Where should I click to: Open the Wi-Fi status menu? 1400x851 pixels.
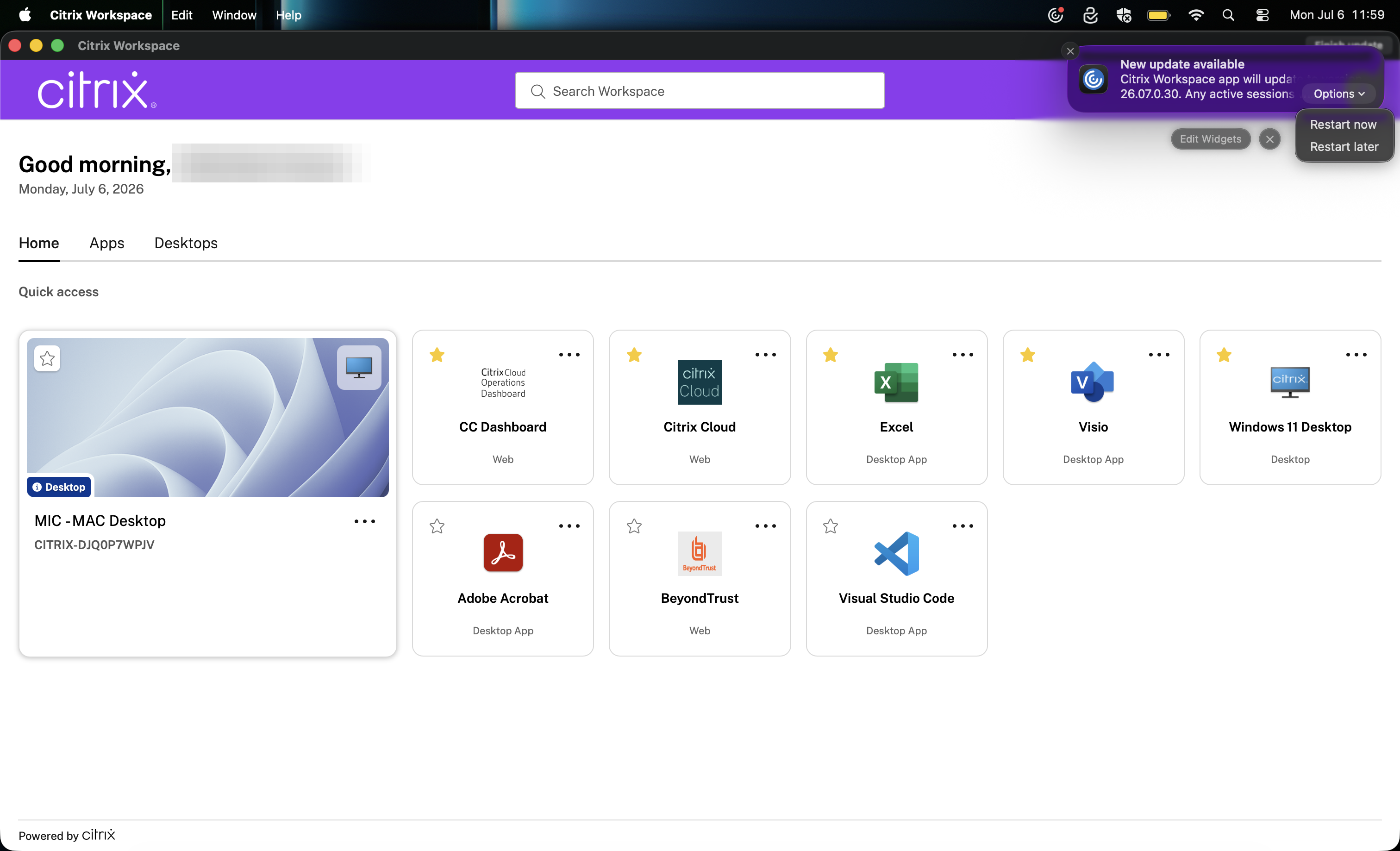coord(1195,15)
